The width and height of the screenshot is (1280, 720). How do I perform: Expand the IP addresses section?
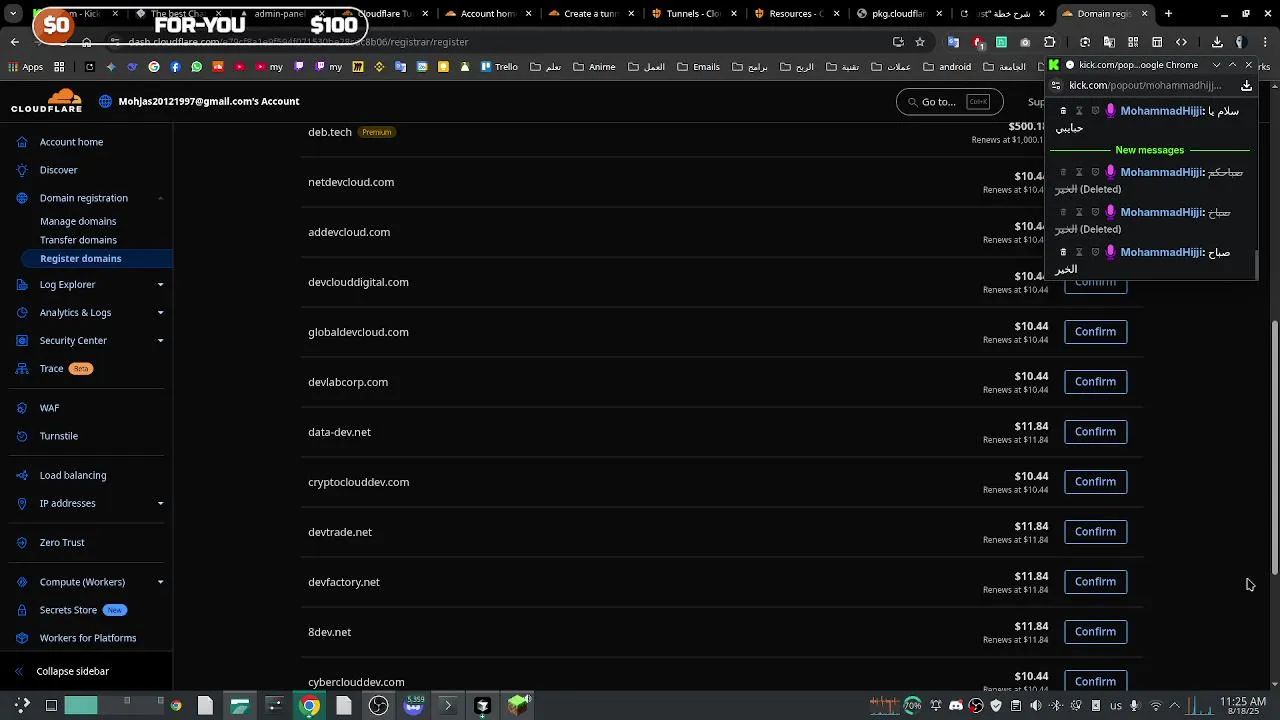click(160, 503)
